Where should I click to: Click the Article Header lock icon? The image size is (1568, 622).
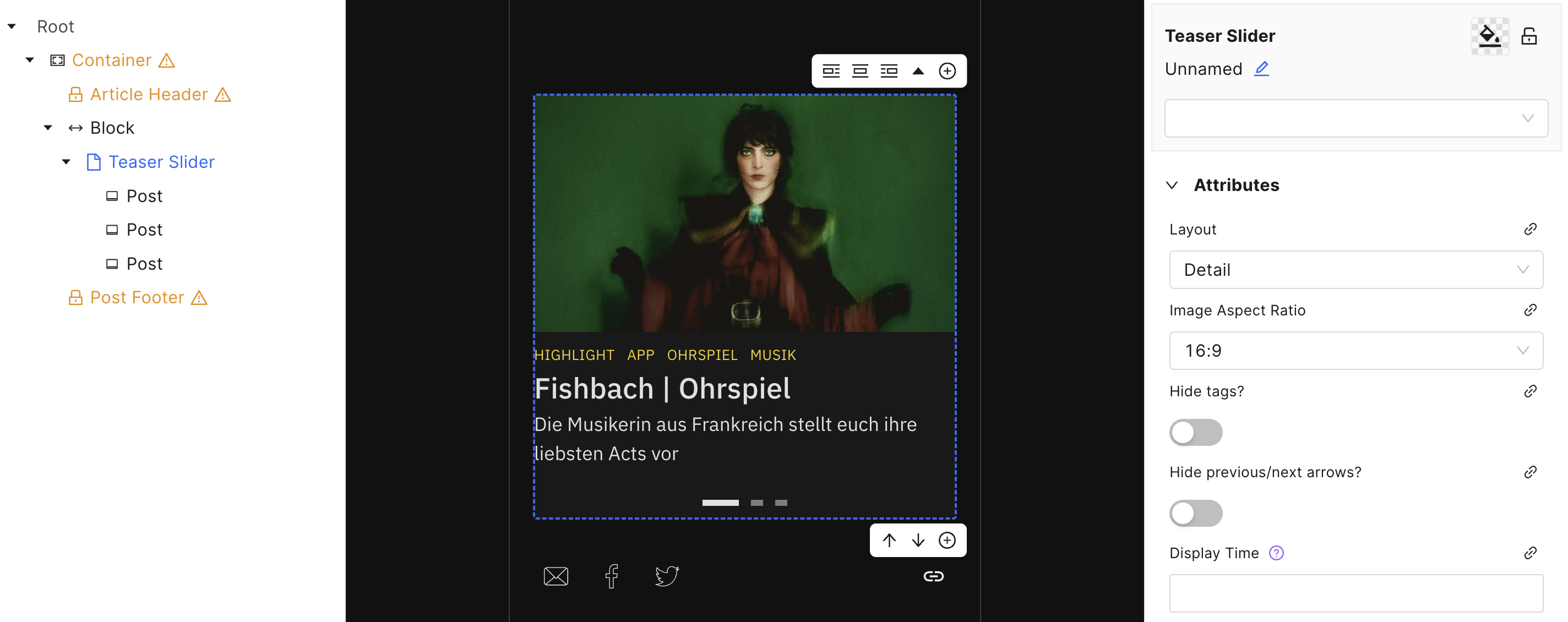[x=75, y=94]
